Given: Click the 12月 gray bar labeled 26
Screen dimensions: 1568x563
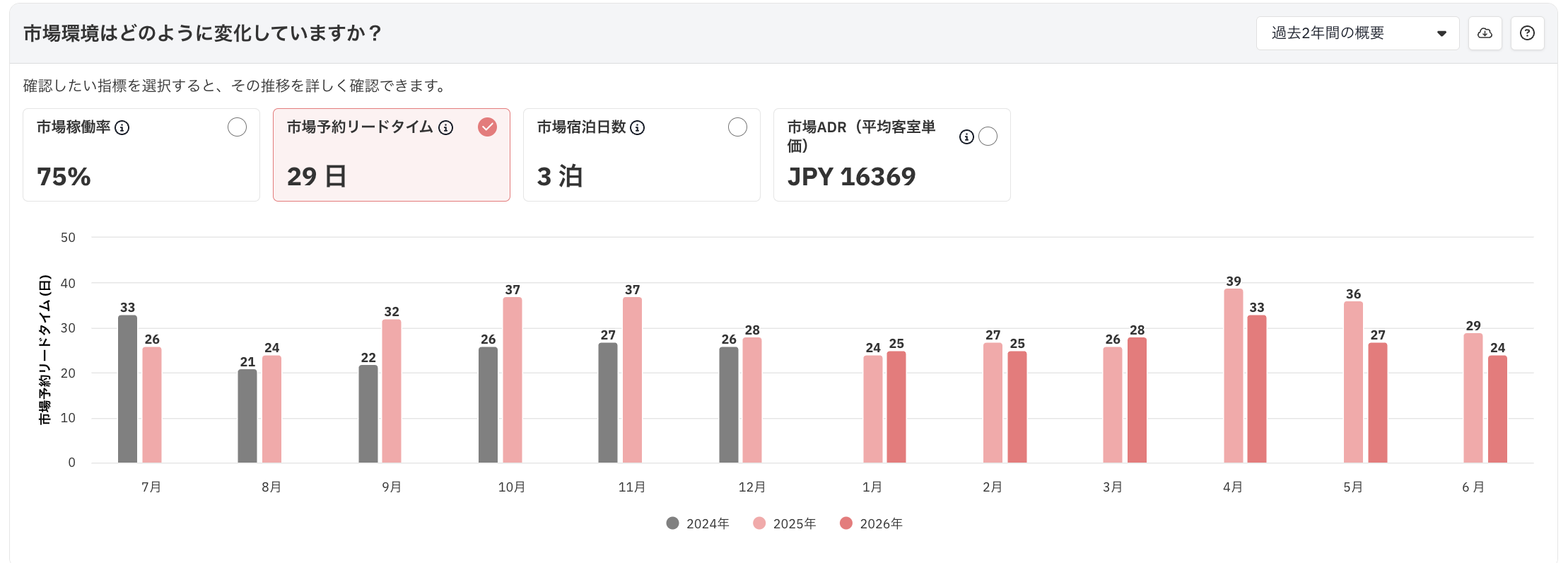Looking at the screenshot, I should 729,405.
